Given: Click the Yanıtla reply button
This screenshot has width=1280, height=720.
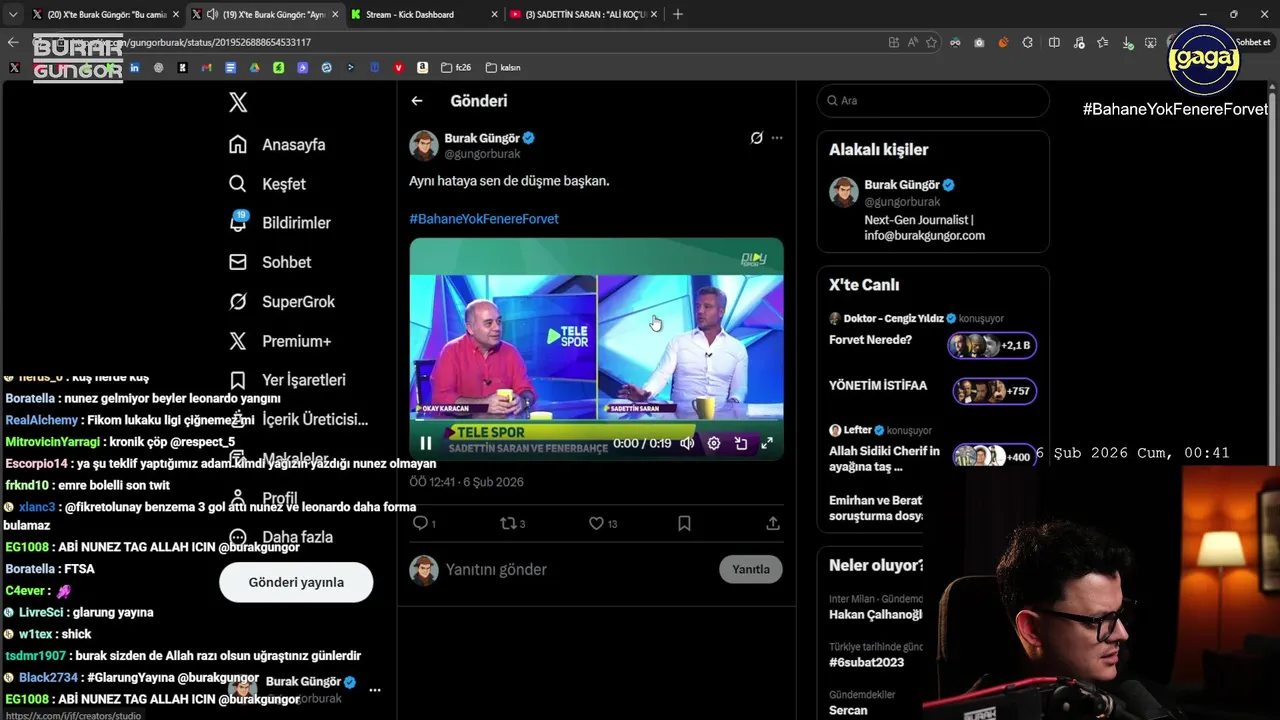Looking at the screenshot, I should point(751,569).
